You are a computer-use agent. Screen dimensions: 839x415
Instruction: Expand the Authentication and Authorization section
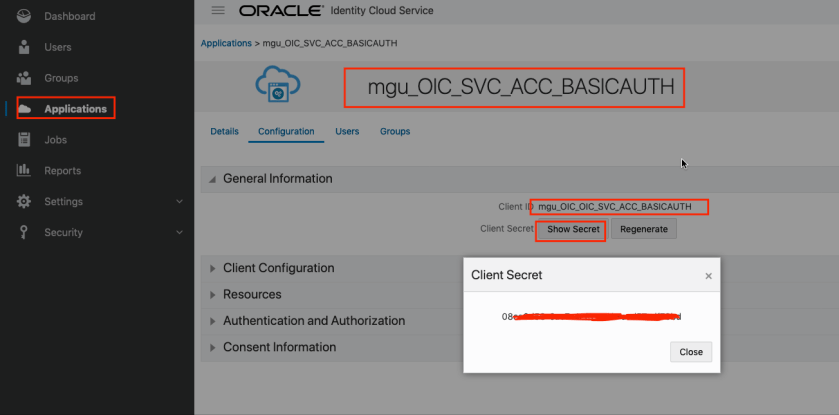(x=212, y=322)
